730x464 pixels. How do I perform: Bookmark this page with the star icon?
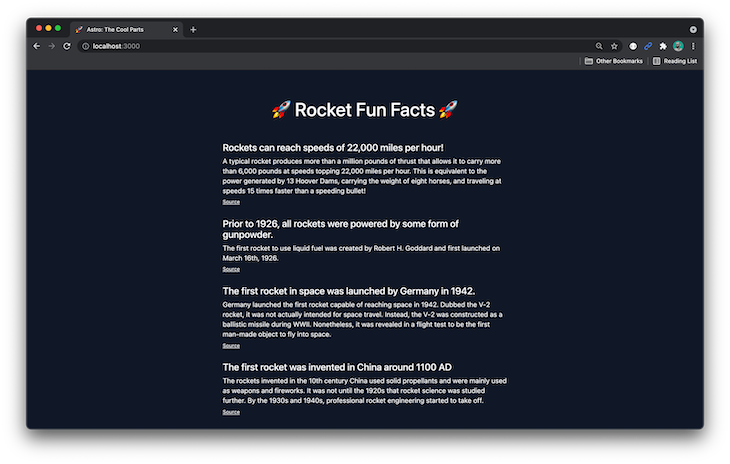[615, 46]
